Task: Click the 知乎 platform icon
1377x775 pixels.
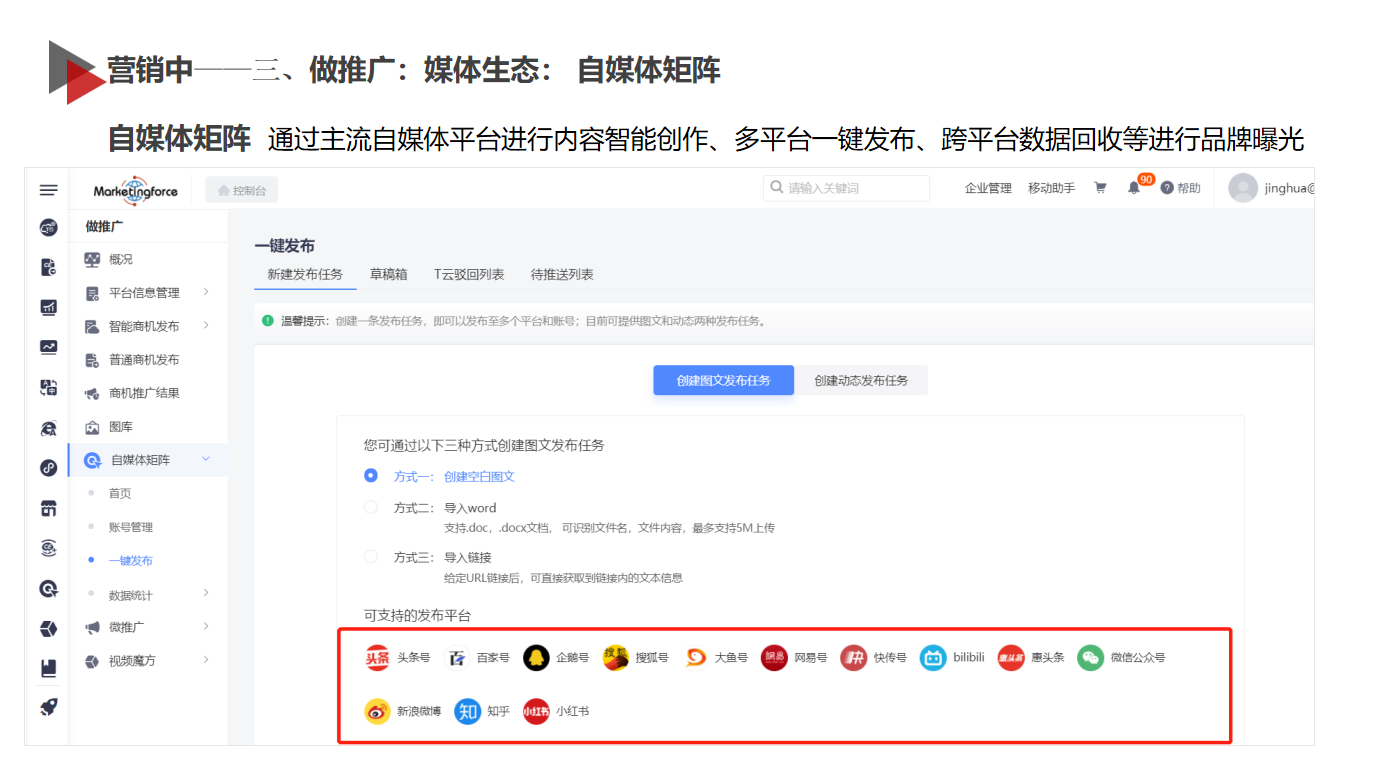Action: click(467, 712)
